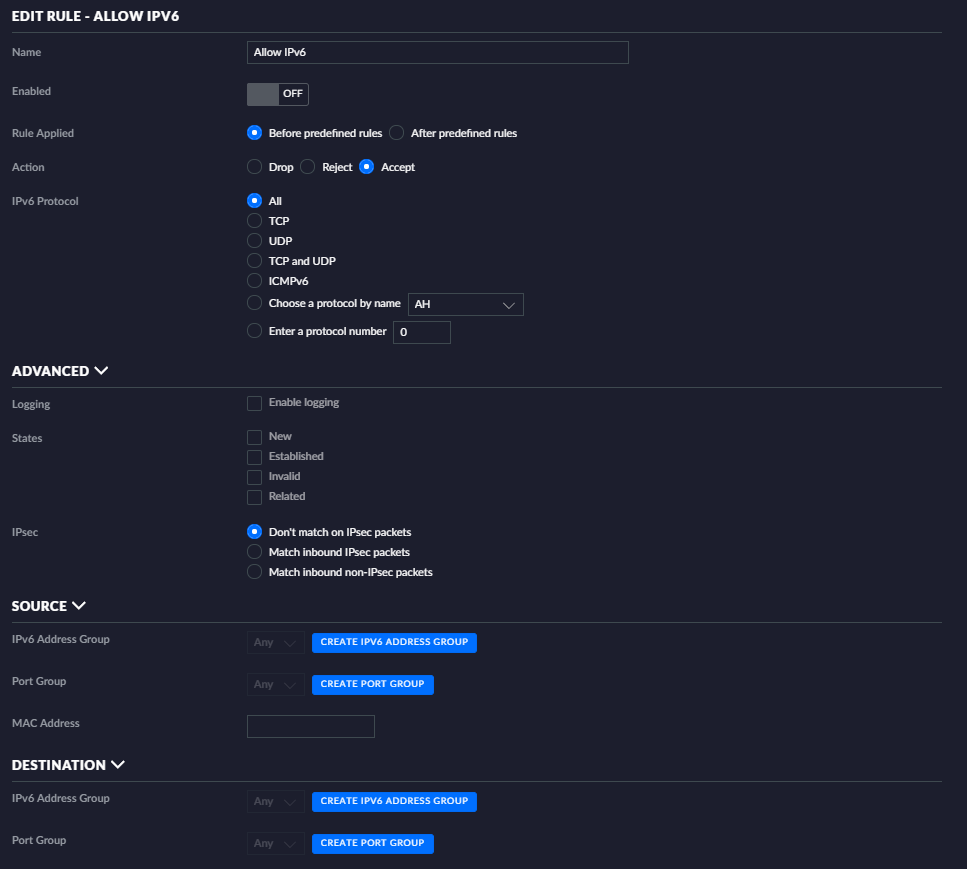Select Reject as the action

tap(308, 167)
